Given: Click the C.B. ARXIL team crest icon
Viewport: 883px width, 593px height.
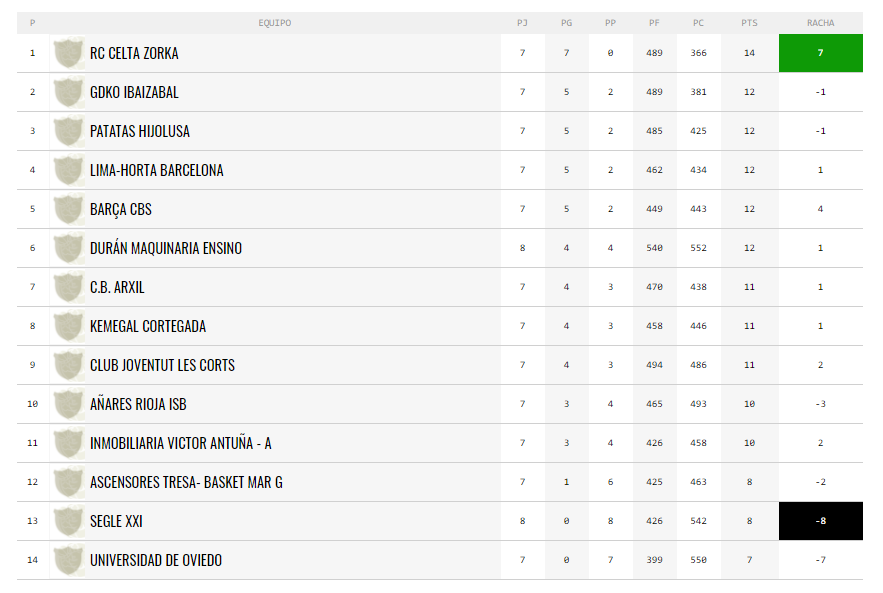Looking at the screenshot, I should [68, 287].
